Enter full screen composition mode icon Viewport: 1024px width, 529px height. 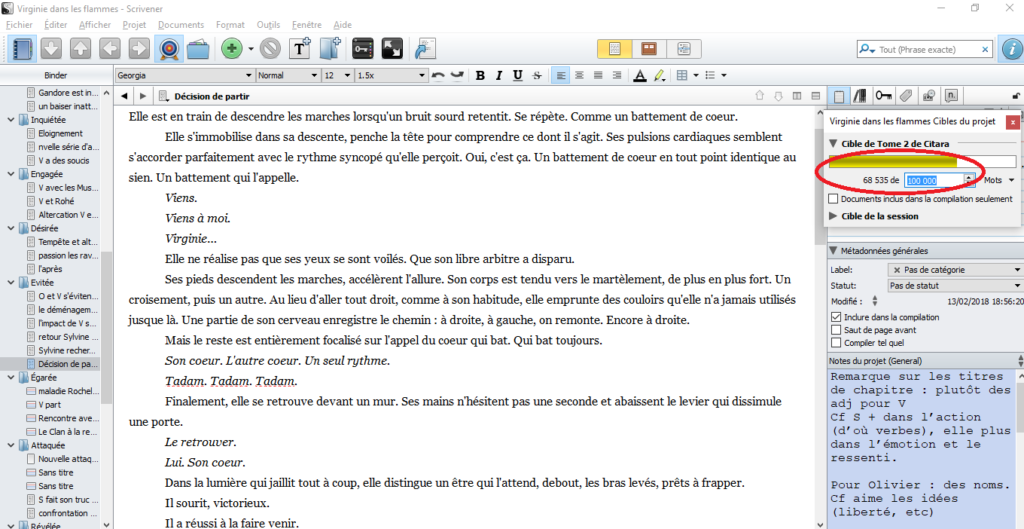point(392,49)
